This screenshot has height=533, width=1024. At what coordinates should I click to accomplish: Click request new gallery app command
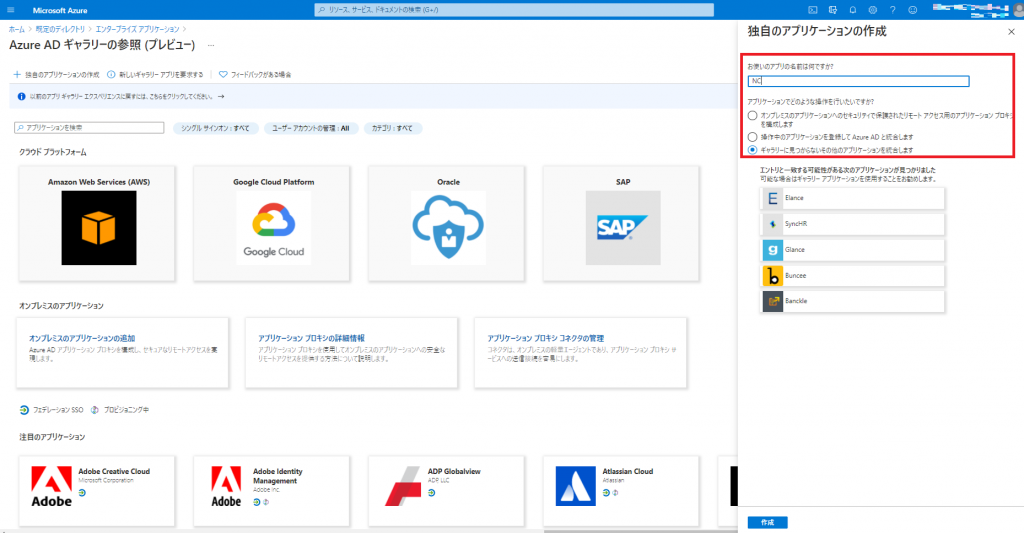[155, 74]
